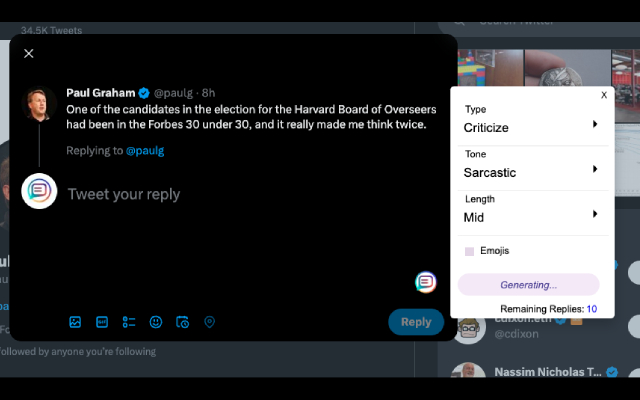Viewport: 640px width, 400px height.
Task: Close the reply compose dialog
Action: pos(29,54)
